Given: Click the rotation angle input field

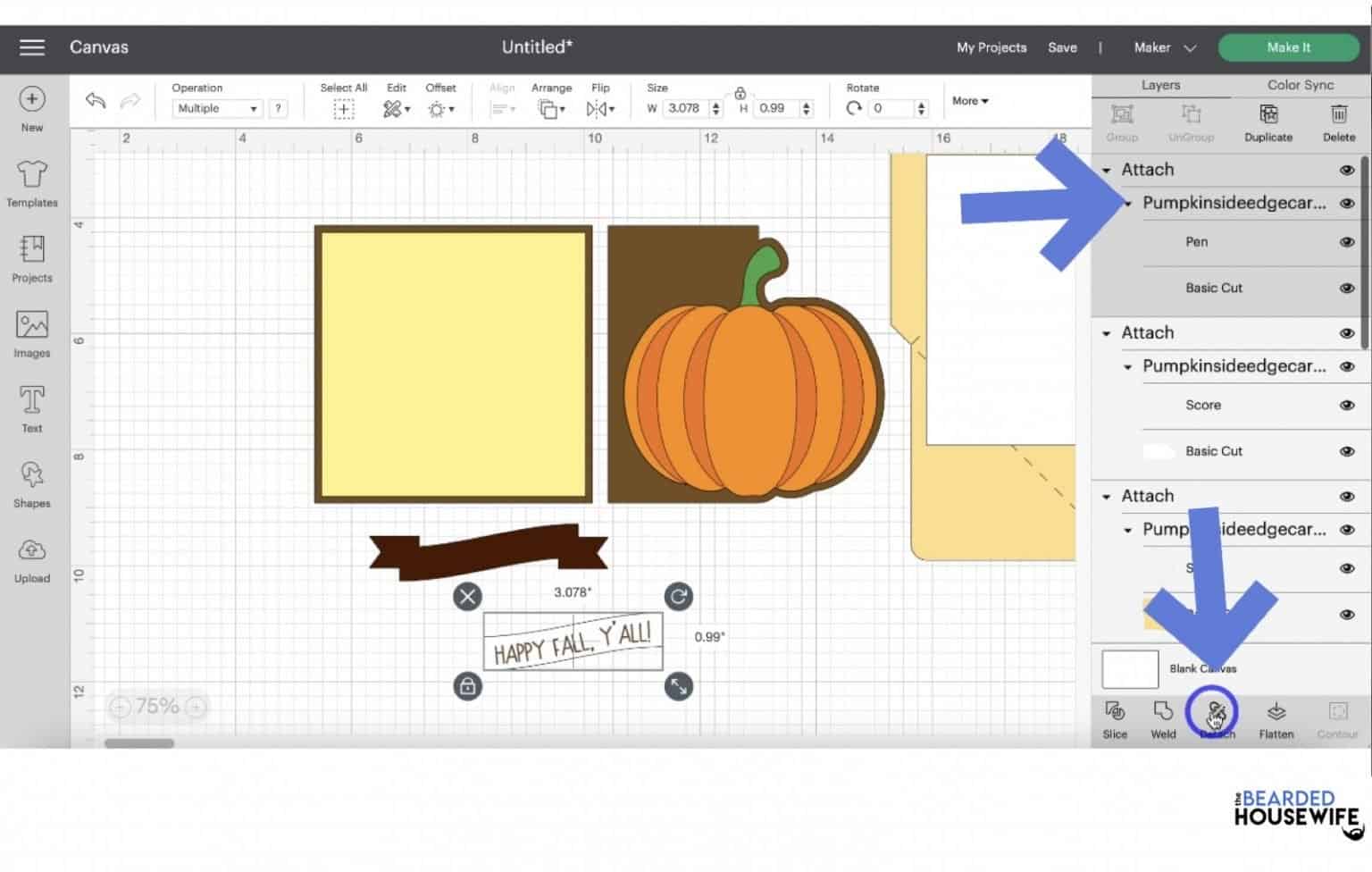Looking at the screenshot, I should (891, 108).
